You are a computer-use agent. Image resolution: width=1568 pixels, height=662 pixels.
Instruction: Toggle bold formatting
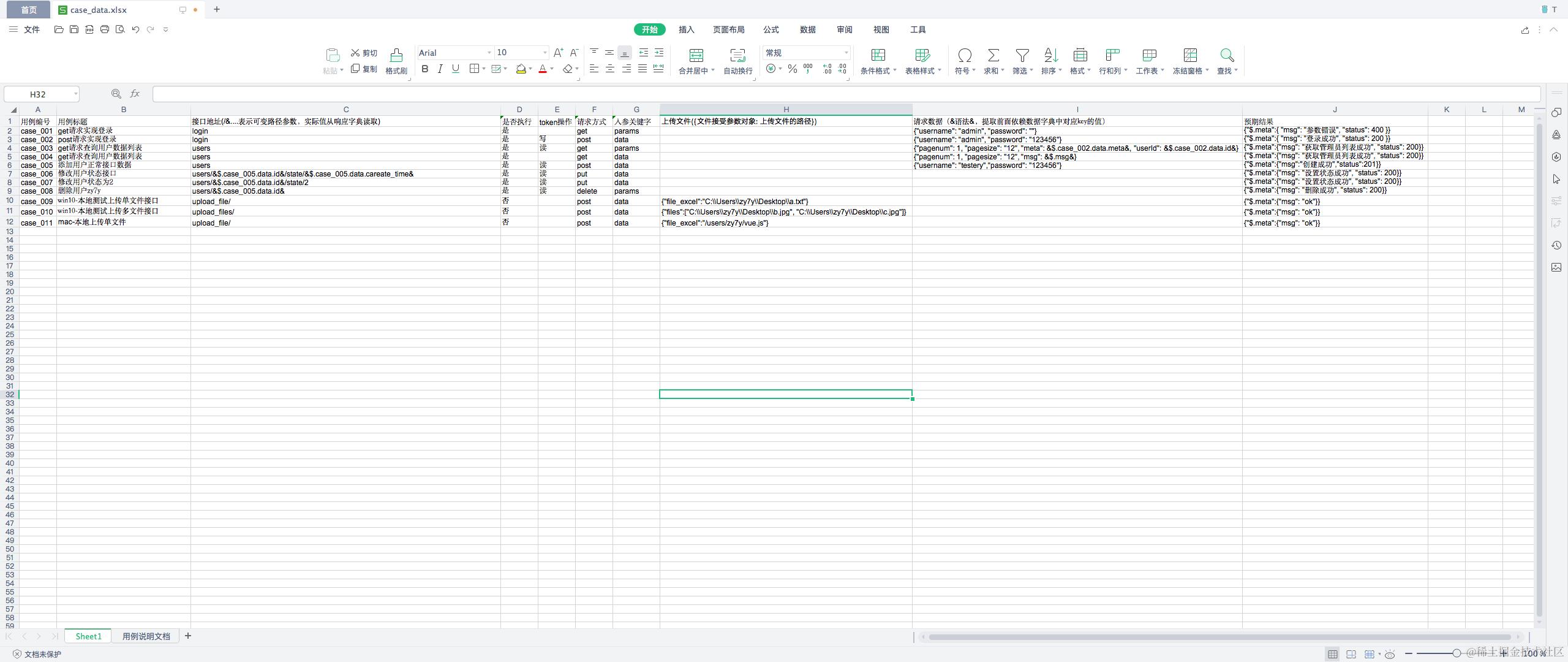tap(424, 69)
